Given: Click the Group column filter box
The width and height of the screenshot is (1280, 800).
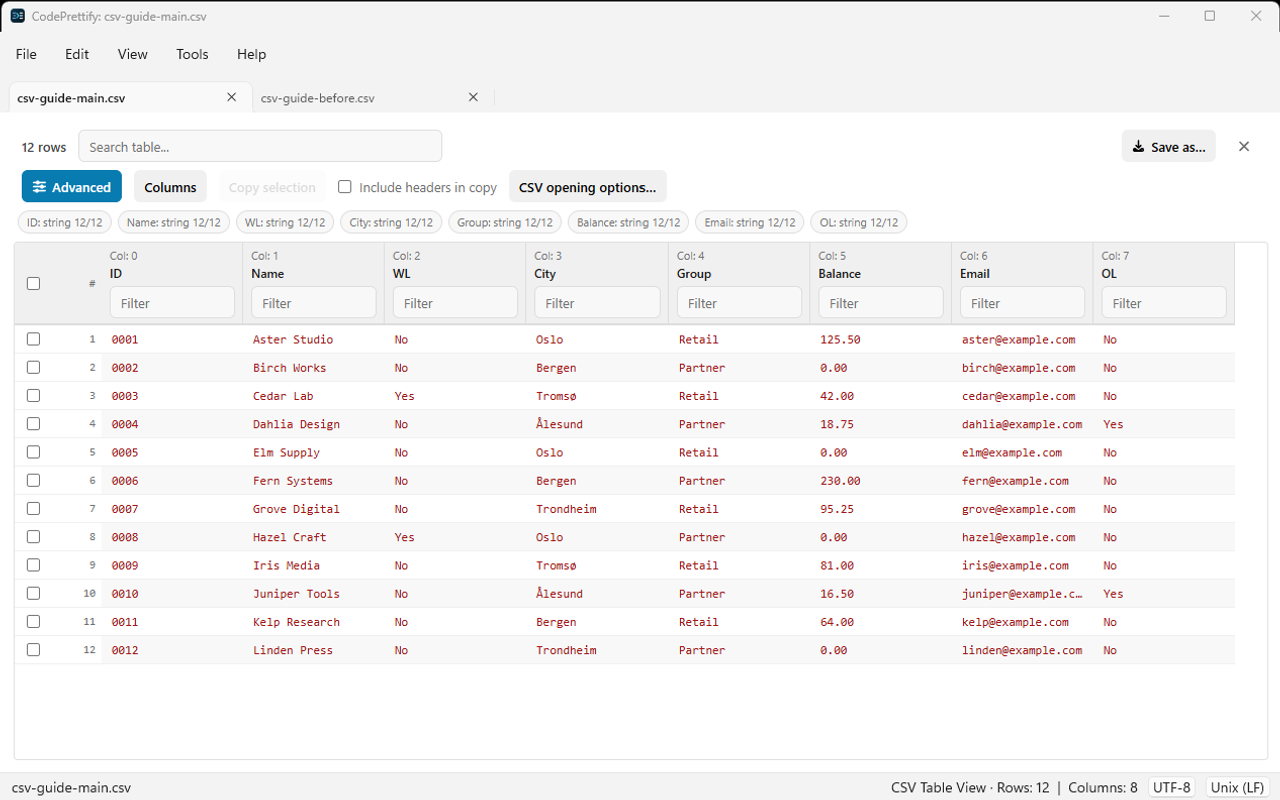Looking at the screenshot, I should [x=739, y=302].
